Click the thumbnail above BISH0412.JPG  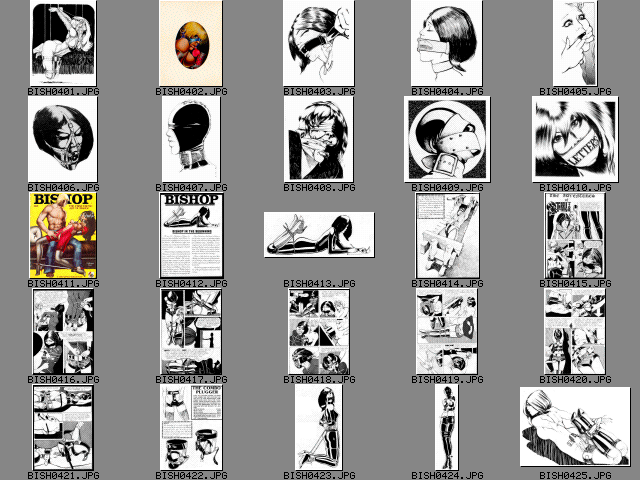(191, 236)
